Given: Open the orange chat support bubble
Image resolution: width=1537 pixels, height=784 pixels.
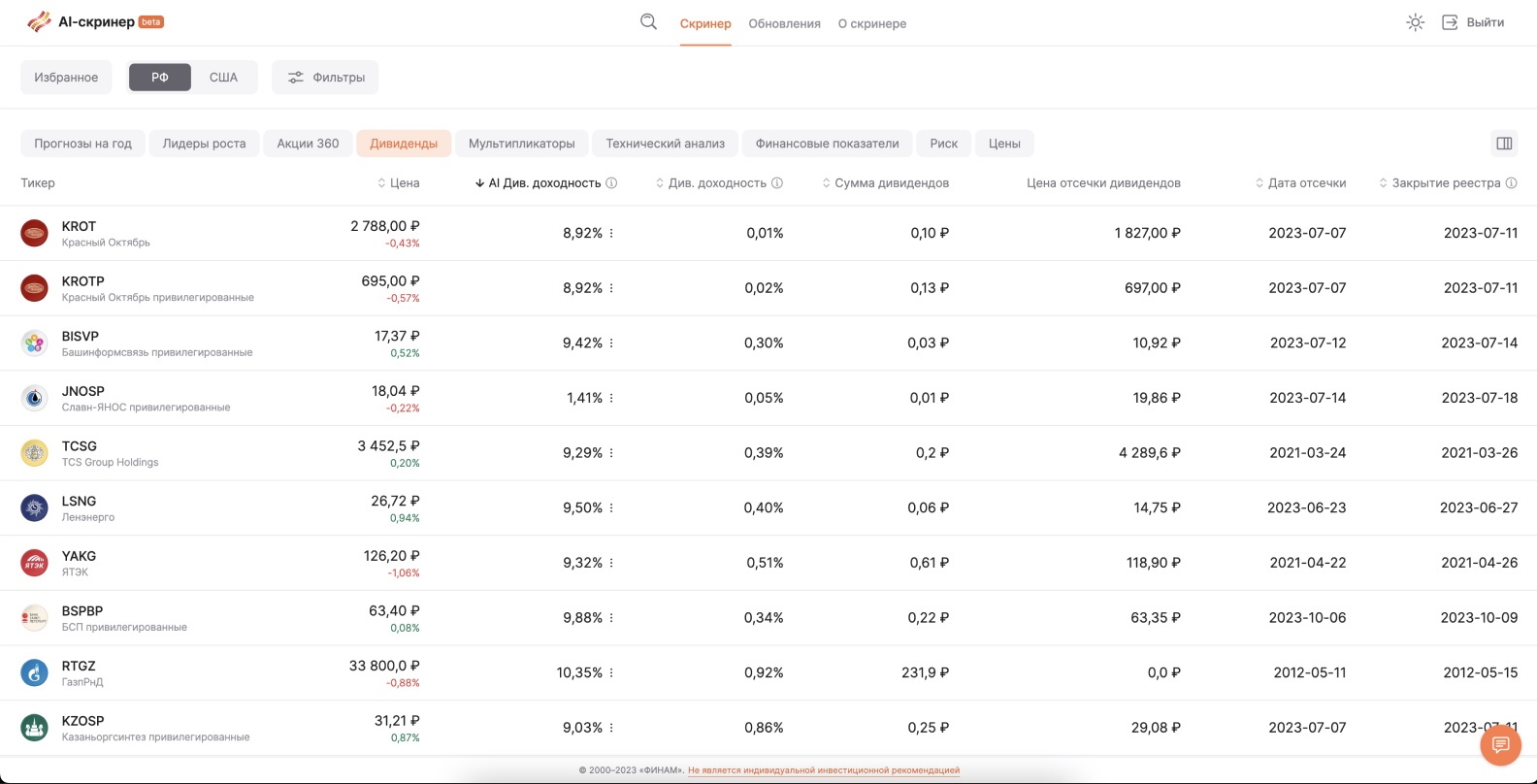Looking at the screenshot, I should coord(1500,744).
